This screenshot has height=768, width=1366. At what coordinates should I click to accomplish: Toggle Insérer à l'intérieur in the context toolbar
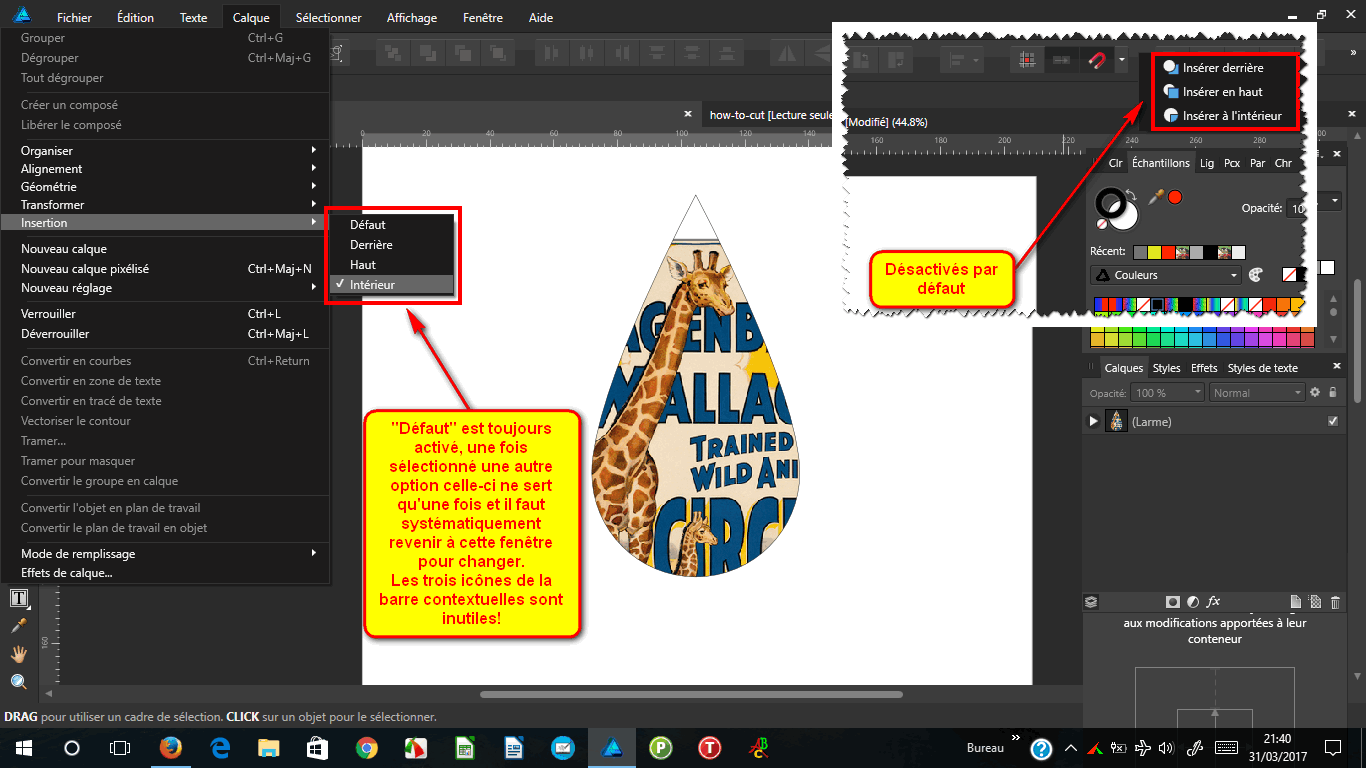coord(1223,116)
